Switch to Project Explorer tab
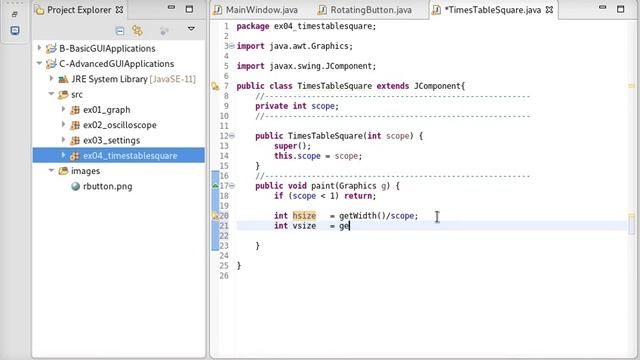The image size is (640, 360). click(79, 10)
